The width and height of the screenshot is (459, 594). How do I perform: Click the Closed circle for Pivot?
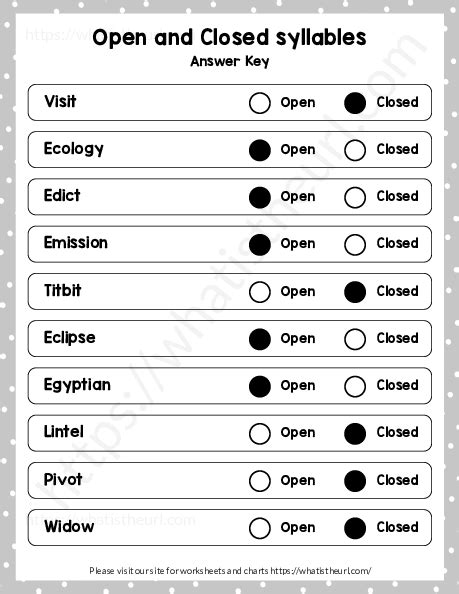click(355, 481)
